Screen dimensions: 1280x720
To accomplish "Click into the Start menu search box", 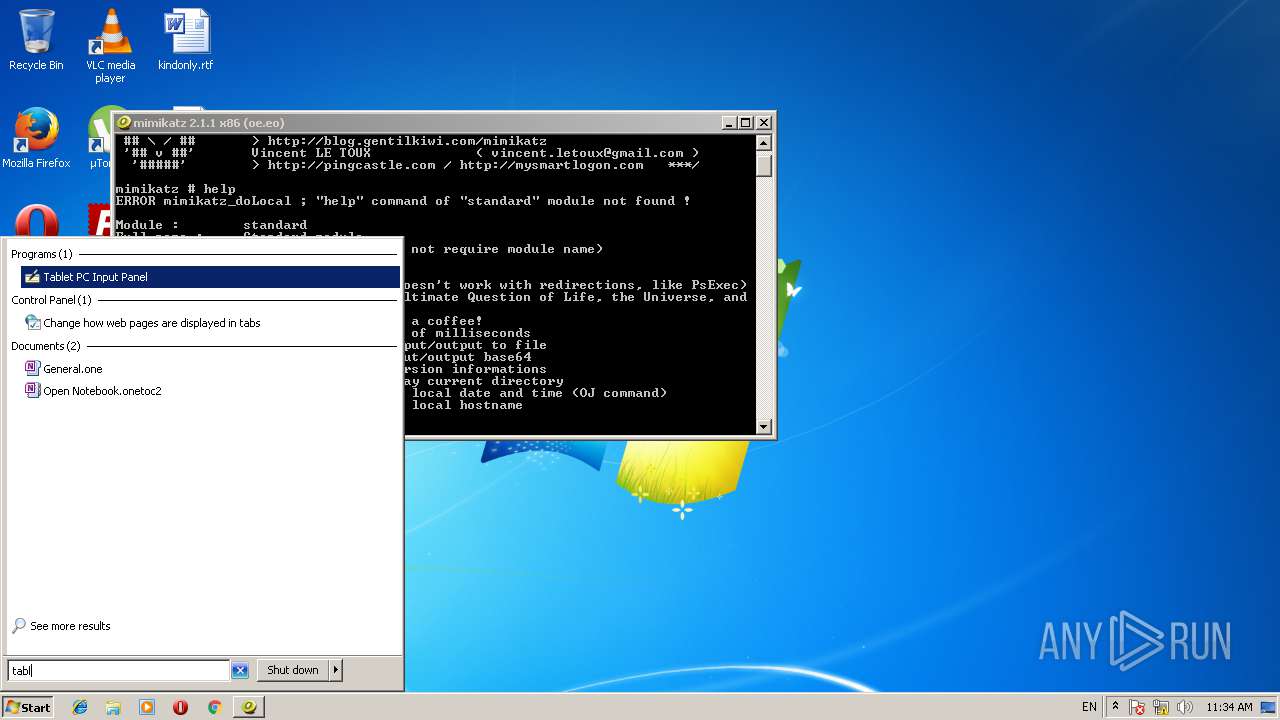I will (x=118, y=670).
